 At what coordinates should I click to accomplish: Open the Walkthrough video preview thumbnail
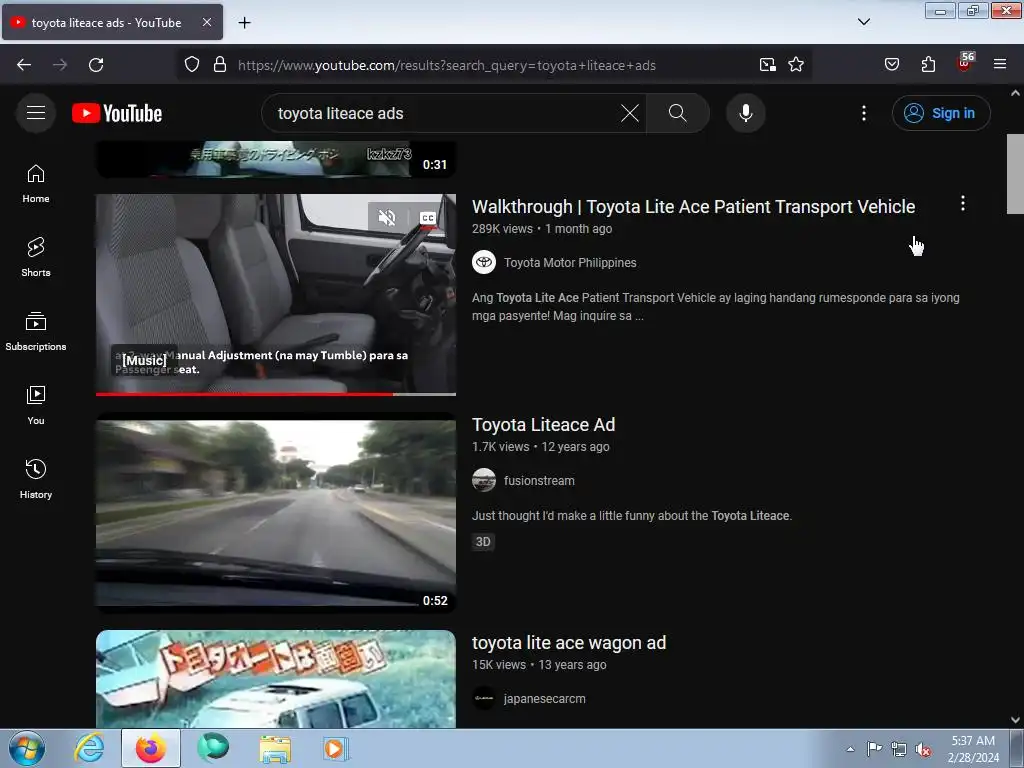pos(276,294)
